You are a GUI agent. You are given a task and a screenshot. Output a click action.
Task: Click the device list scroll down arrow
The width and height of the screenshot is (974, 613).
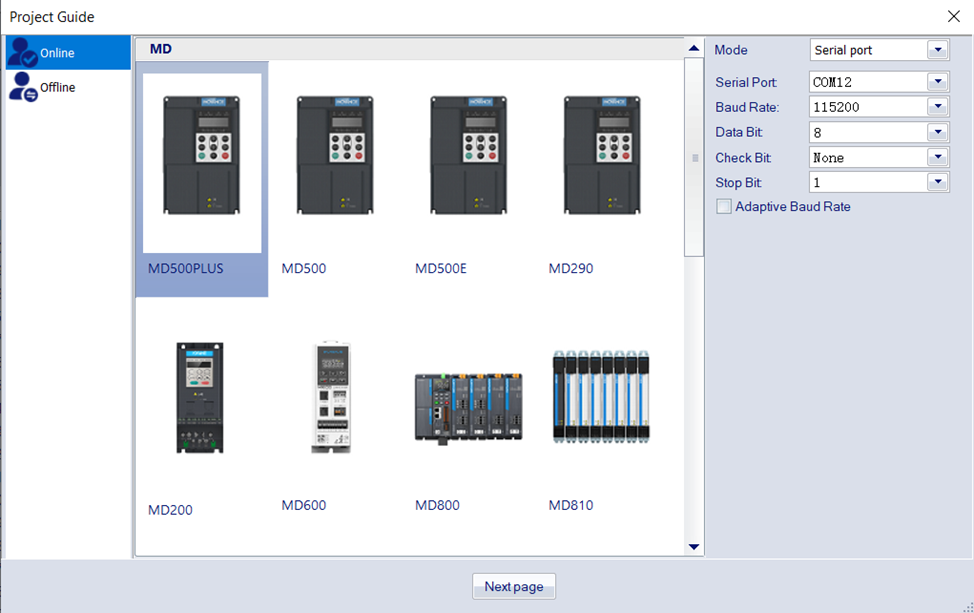(694, 546)
